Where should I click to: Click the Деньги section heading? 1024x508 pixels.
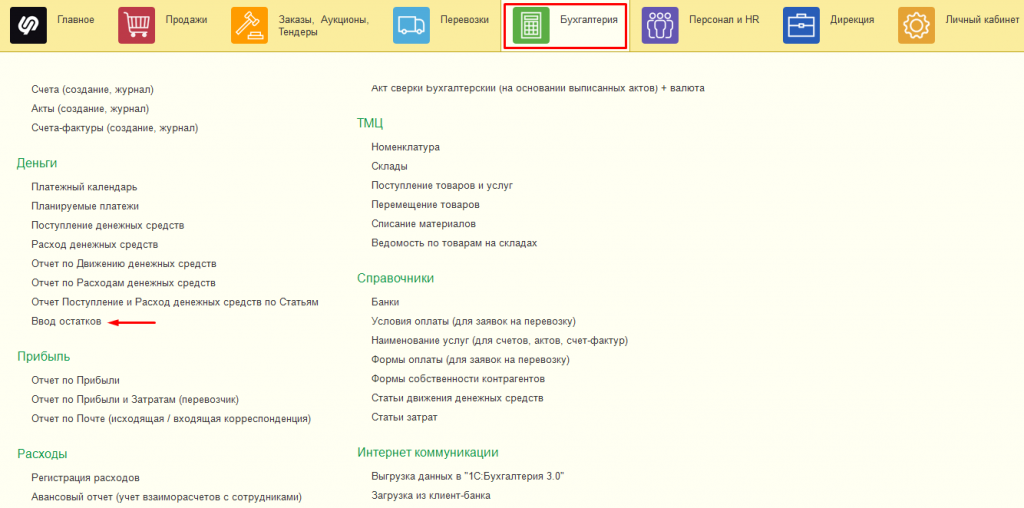point(37,163)
